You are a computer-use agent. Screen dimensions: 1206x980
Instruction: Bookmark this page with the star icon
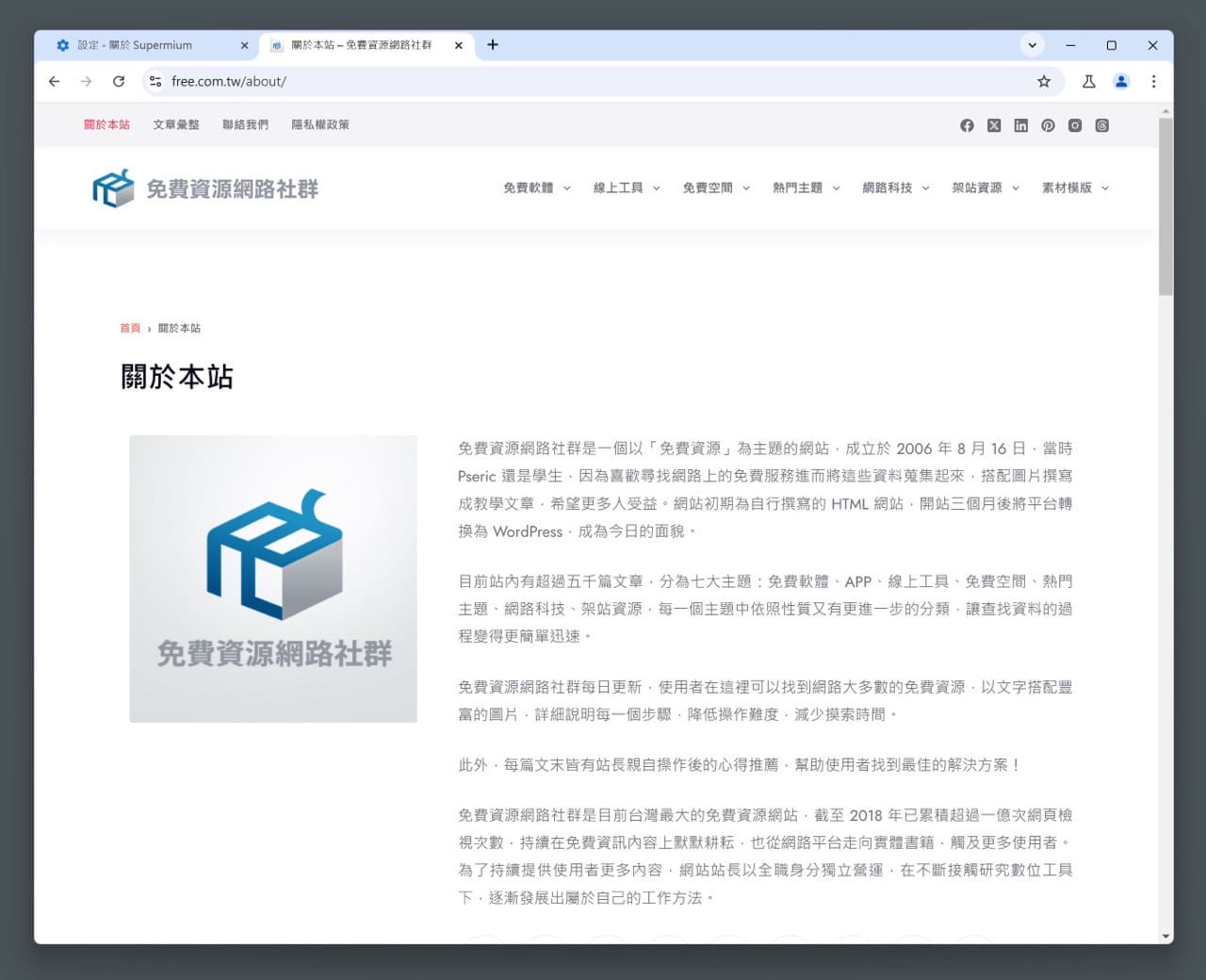pos(1044,82)
